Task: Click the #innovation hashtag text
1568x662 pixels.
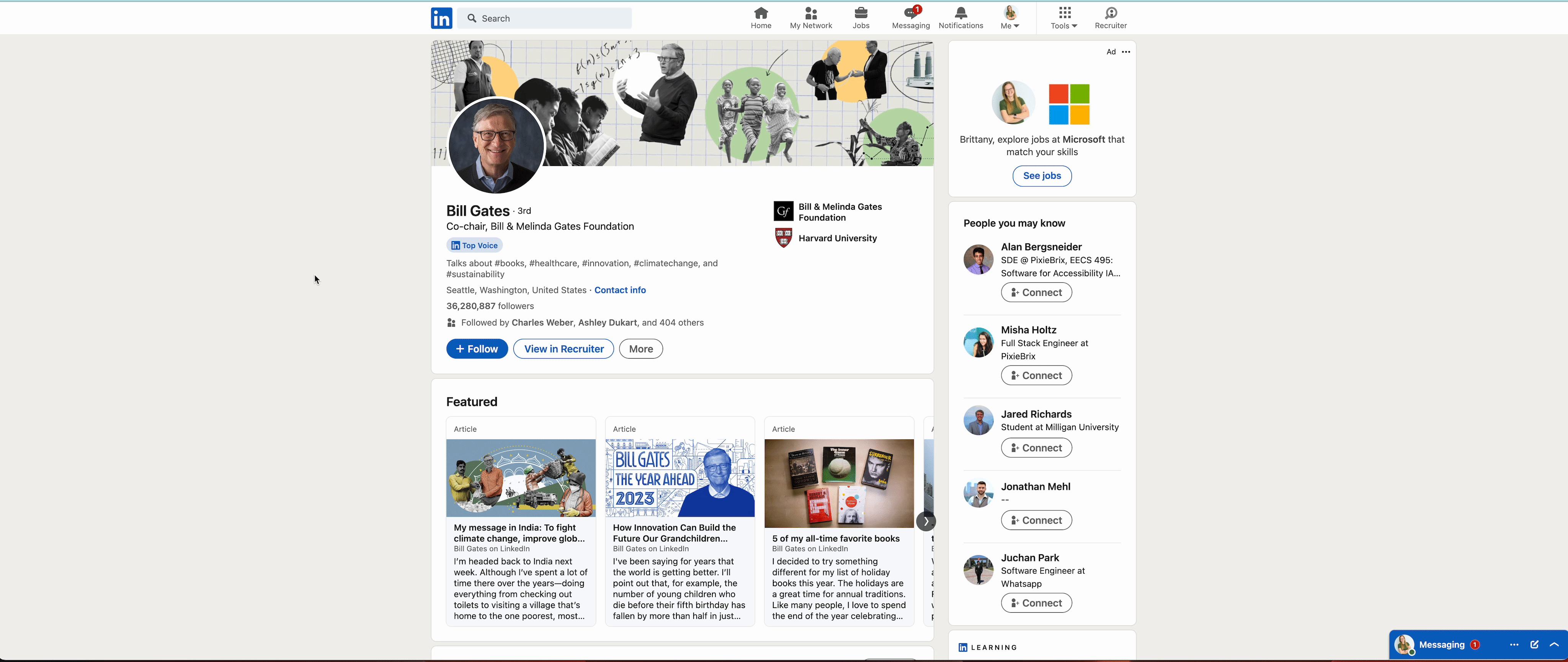Action: click(605, 264)
